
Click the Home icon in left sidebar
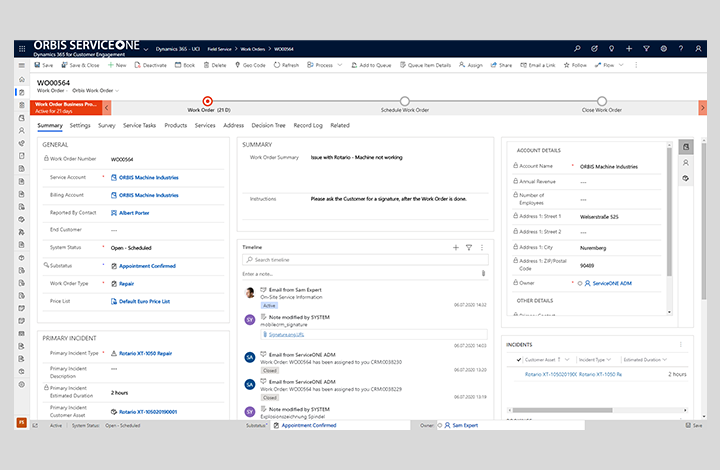click(22, 79)
